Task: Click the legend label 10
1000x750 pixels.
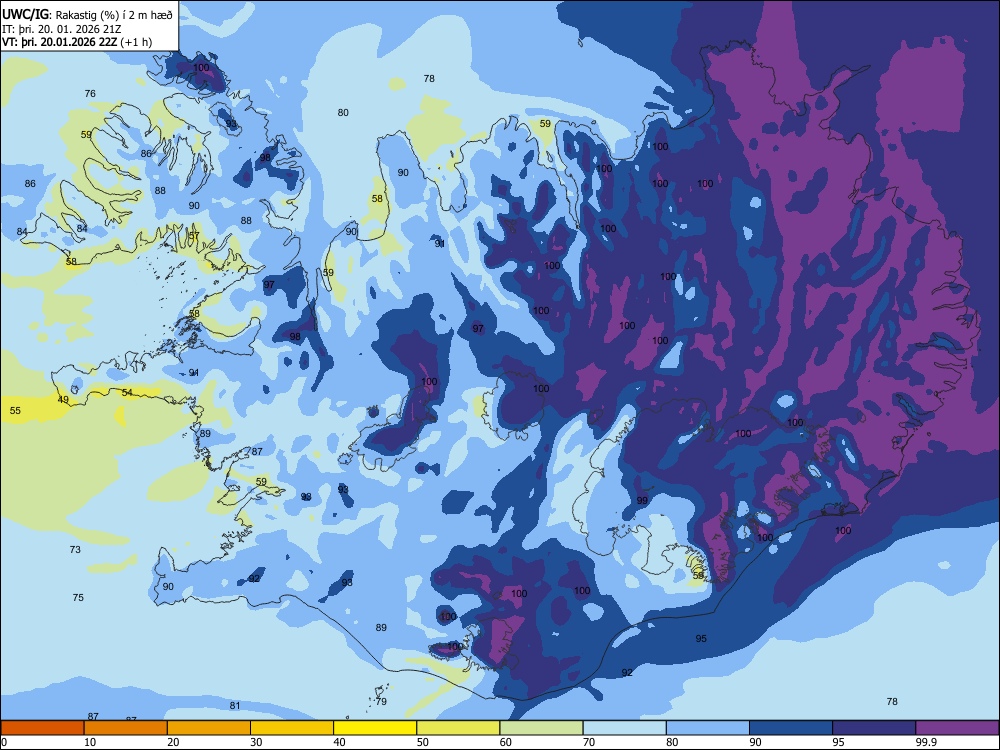Action: pyautogui.click(x=90, y=742)
